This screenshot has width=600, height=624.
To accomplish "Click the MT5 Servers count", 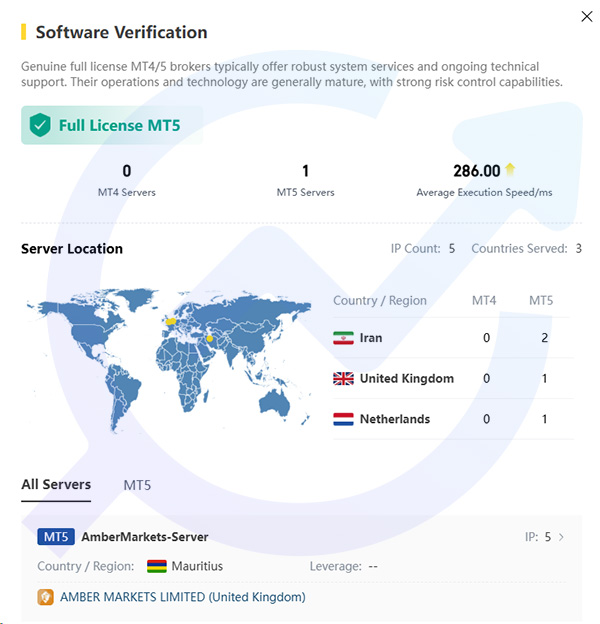I will (x=306, y=171).
